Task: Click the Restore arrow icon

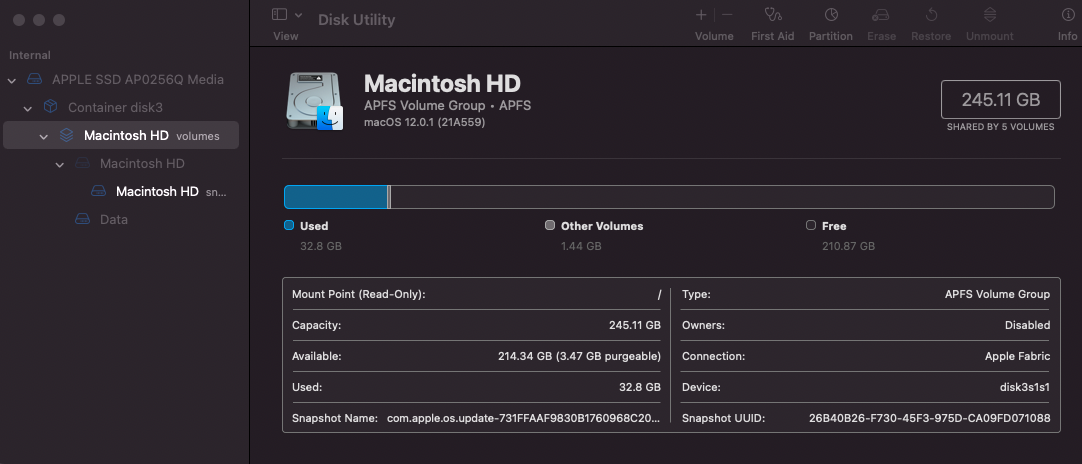Action: [932, 14]
